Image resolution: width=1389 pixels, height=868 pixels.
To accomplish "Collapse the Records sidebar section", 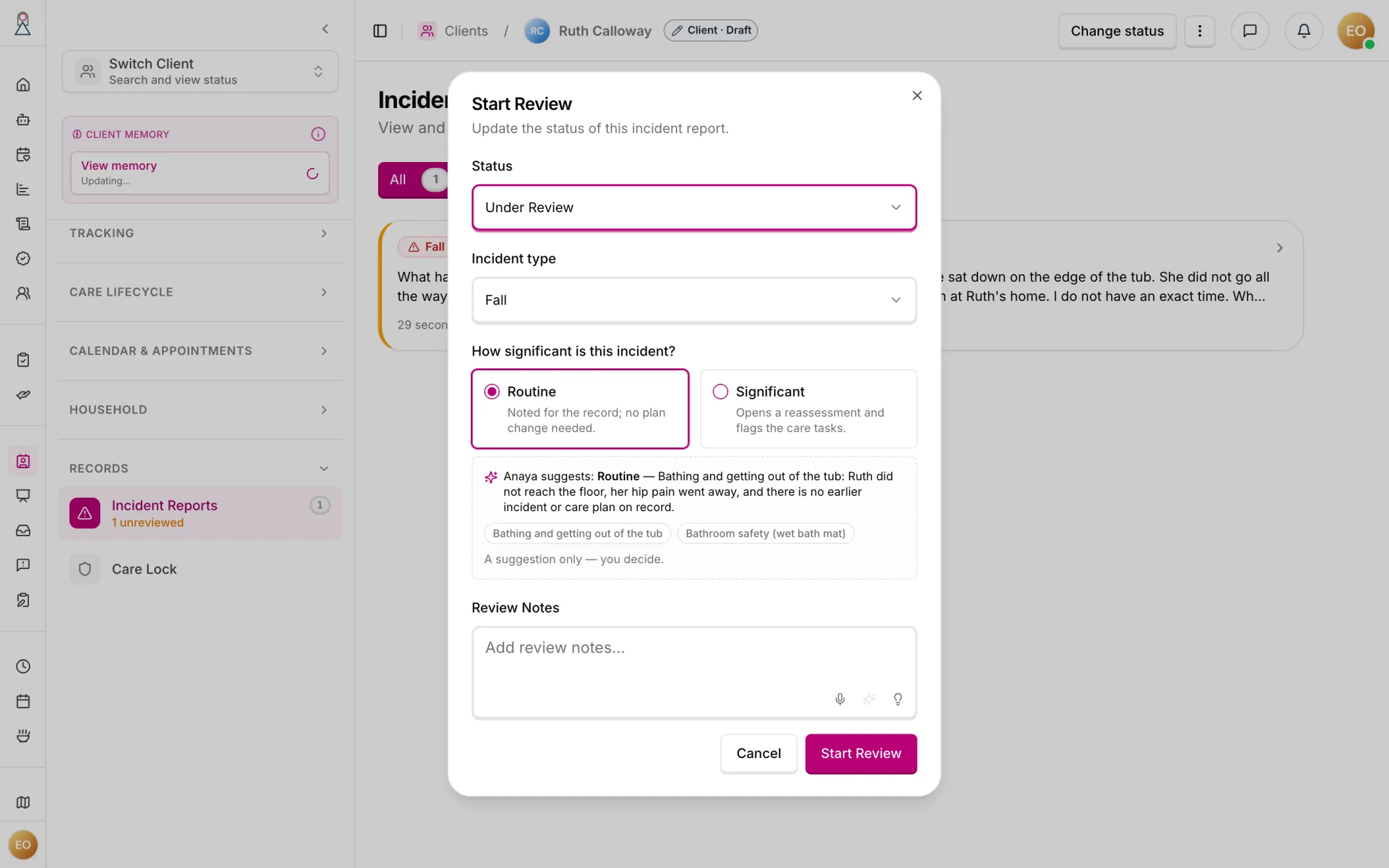I will pos(199,469).
